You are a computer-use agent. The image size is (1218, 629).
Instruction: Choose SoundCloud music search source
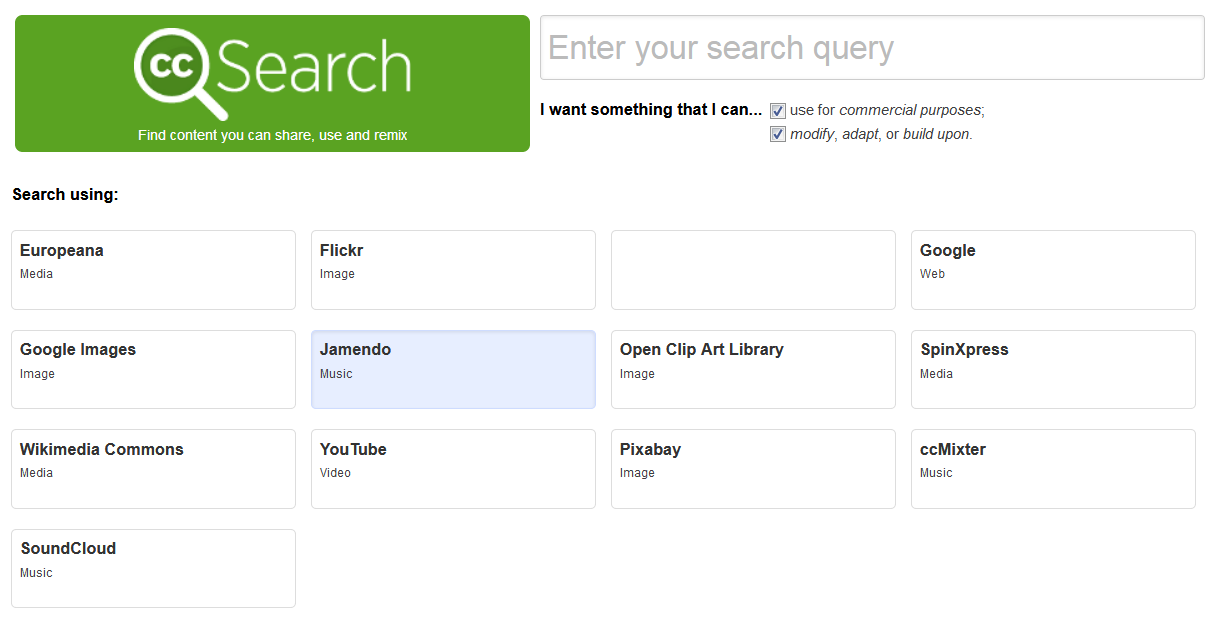coord(153,568)
